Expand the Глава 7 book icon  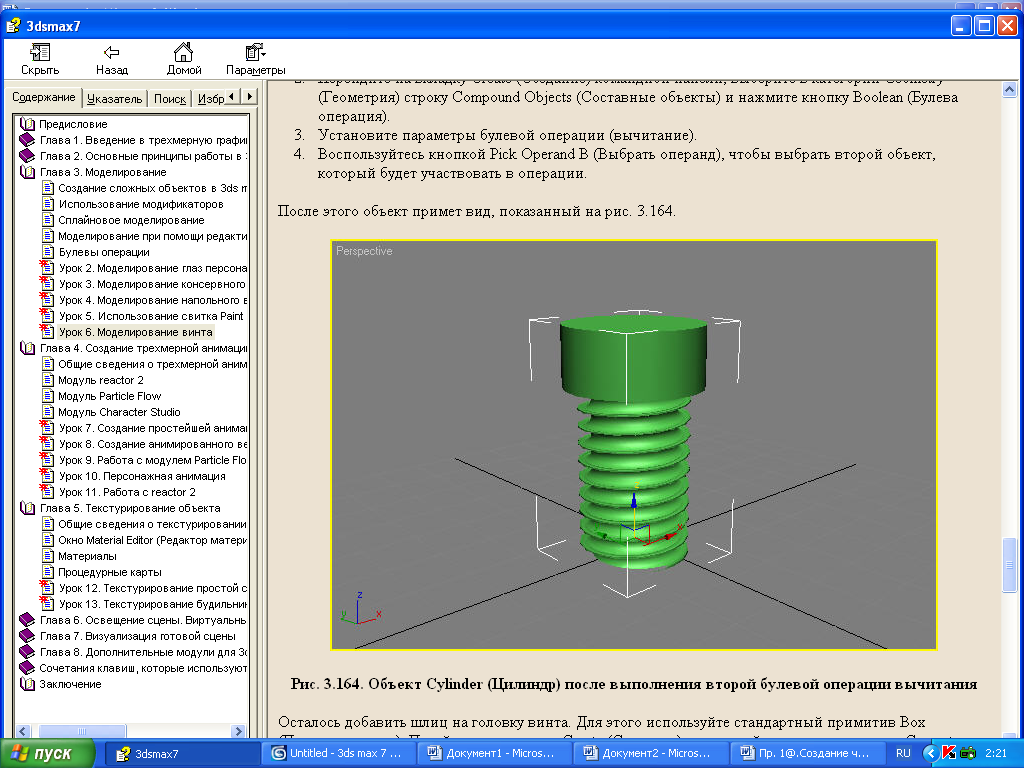[27, 636]
